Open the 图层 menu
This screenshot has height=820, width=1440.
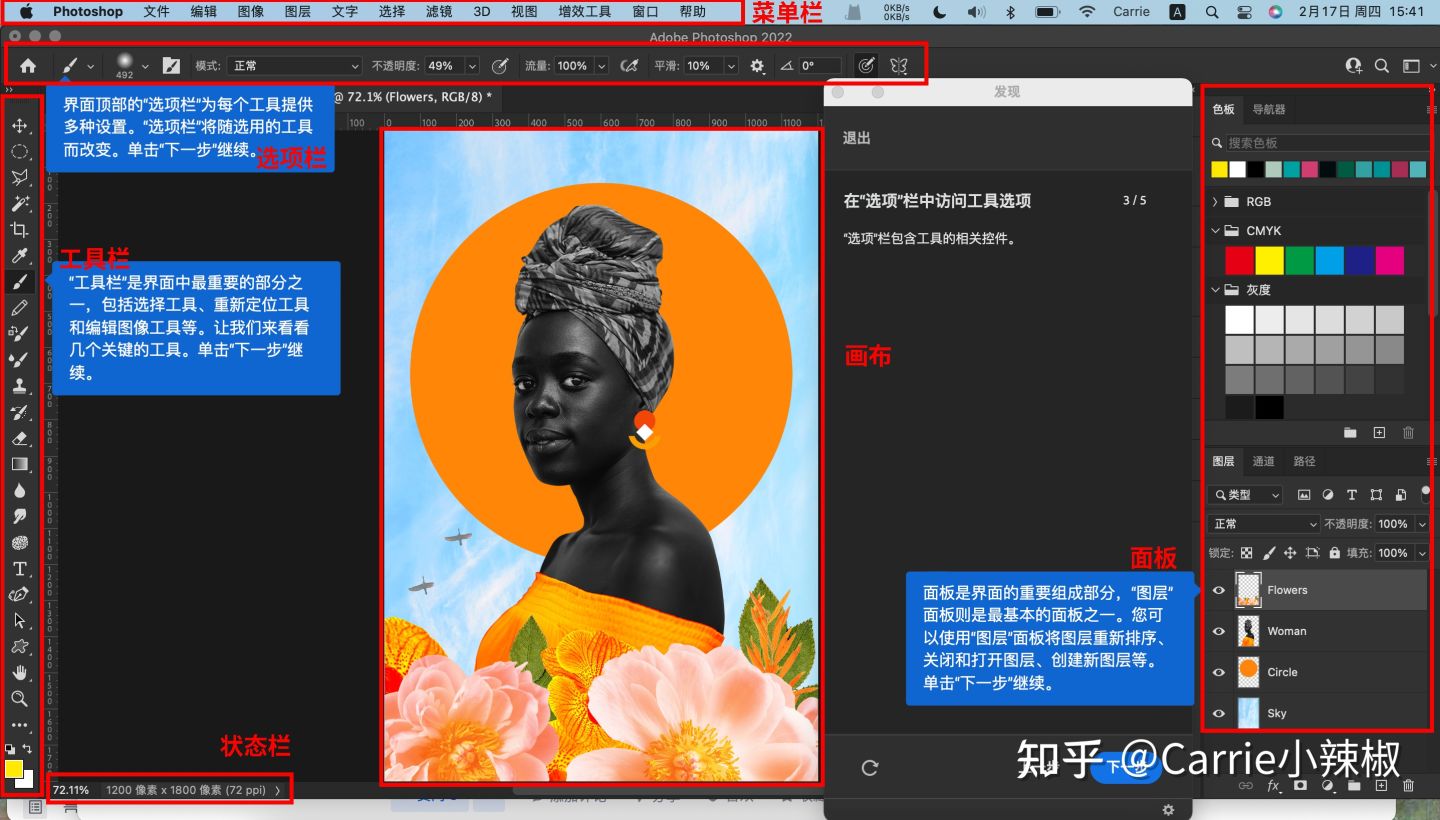coord(297,12)
